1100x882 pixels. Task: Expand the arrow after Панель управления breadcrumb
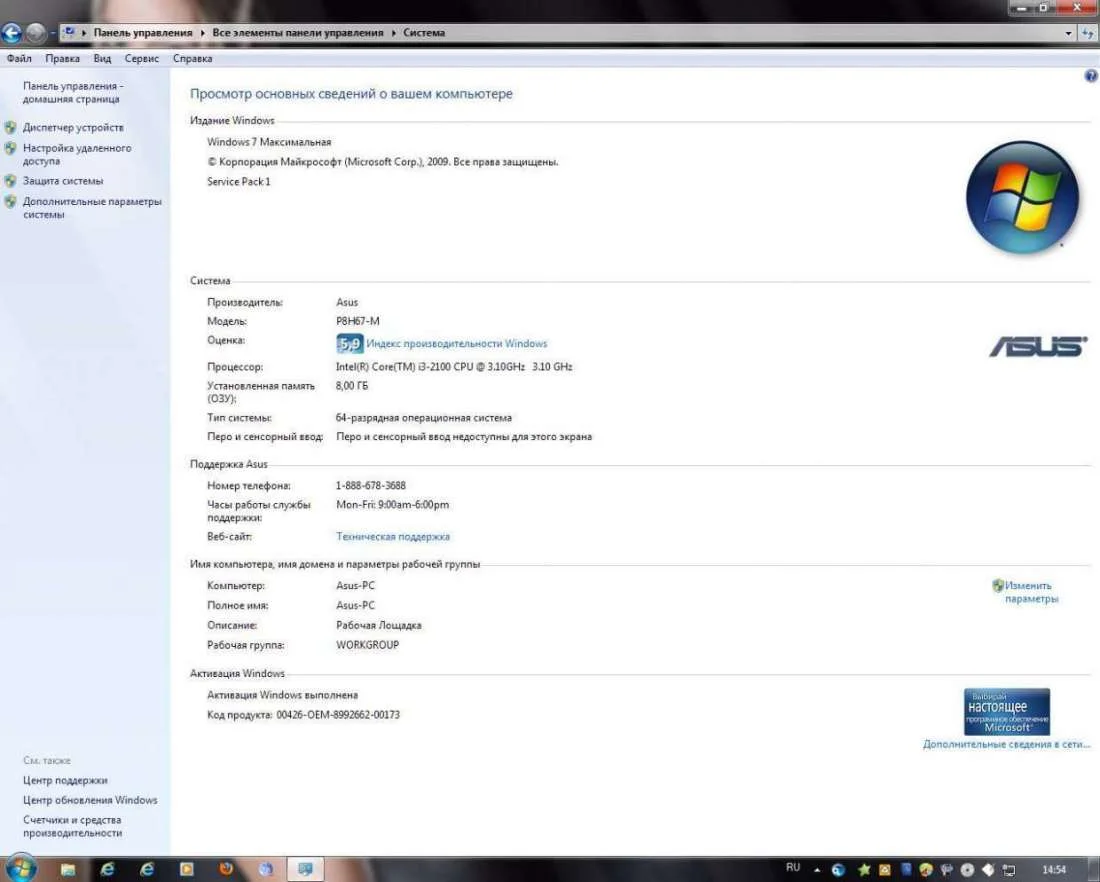pos(202,33)
